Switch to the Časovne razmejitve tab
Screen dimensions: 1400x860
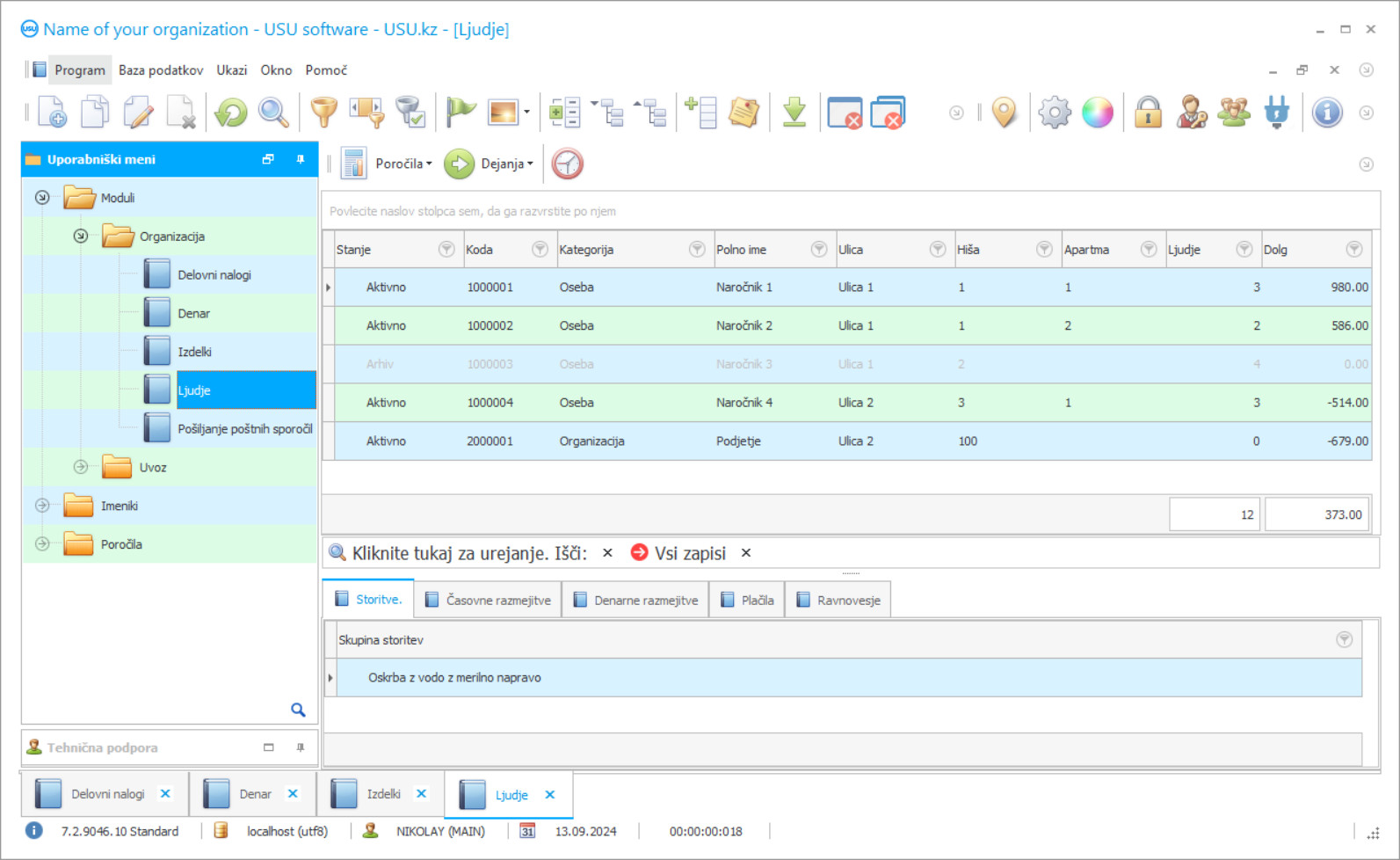coord(488,601)
